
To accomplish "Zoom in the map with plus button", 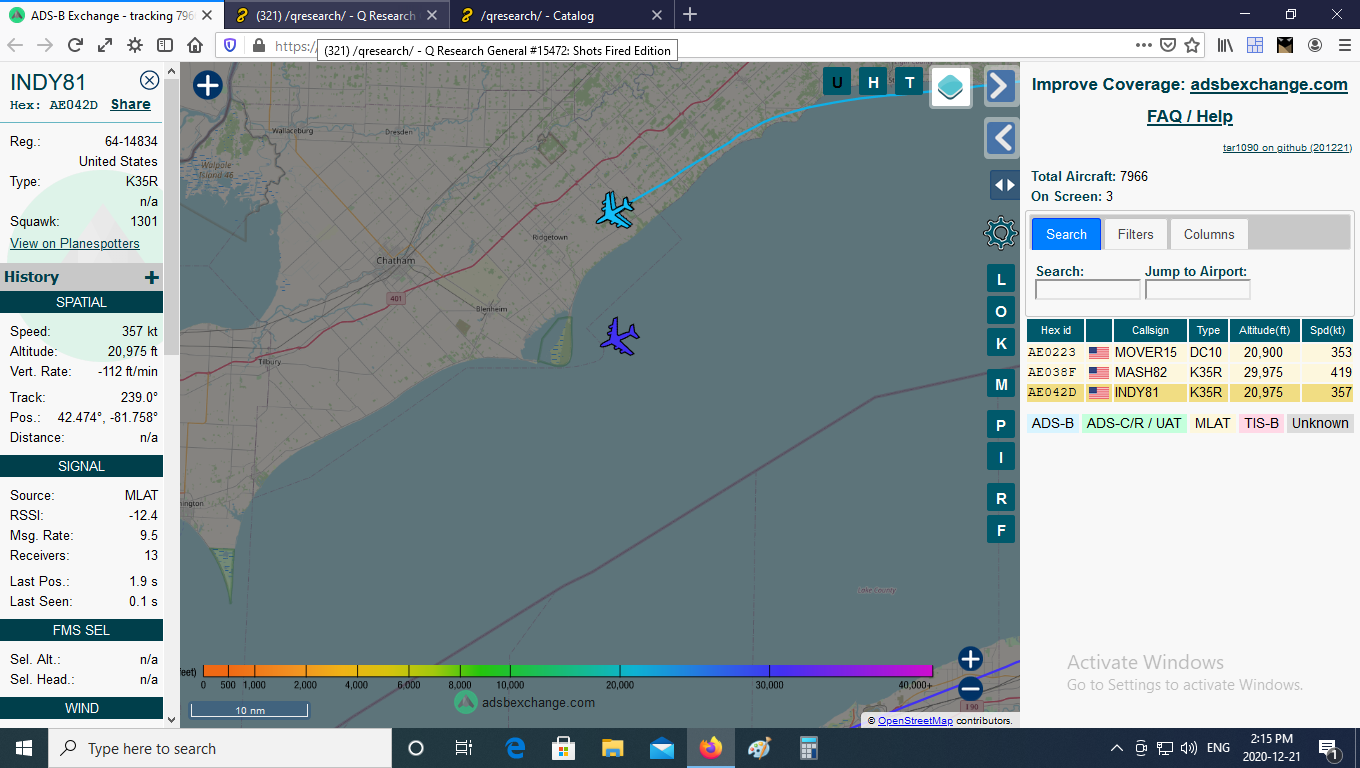I will tap(970, 659).
